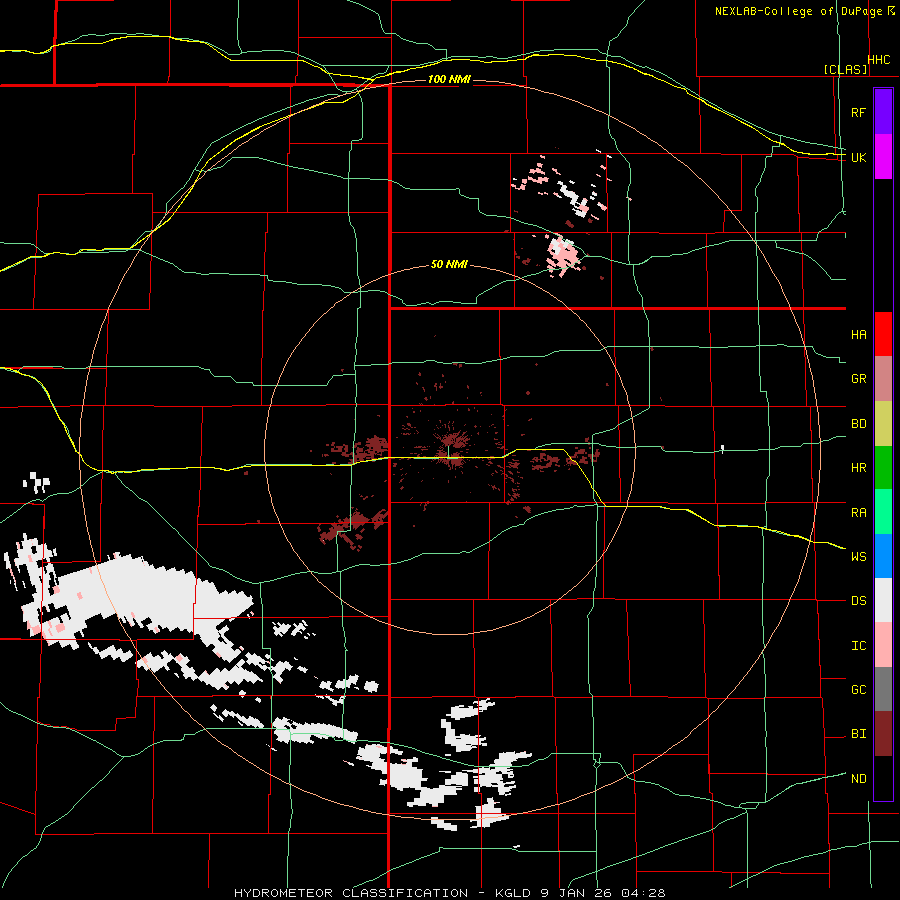This screenshot has width=900, height=900.
Task: Click the RF purple legend swatch
Action: (x=883, y=112)
